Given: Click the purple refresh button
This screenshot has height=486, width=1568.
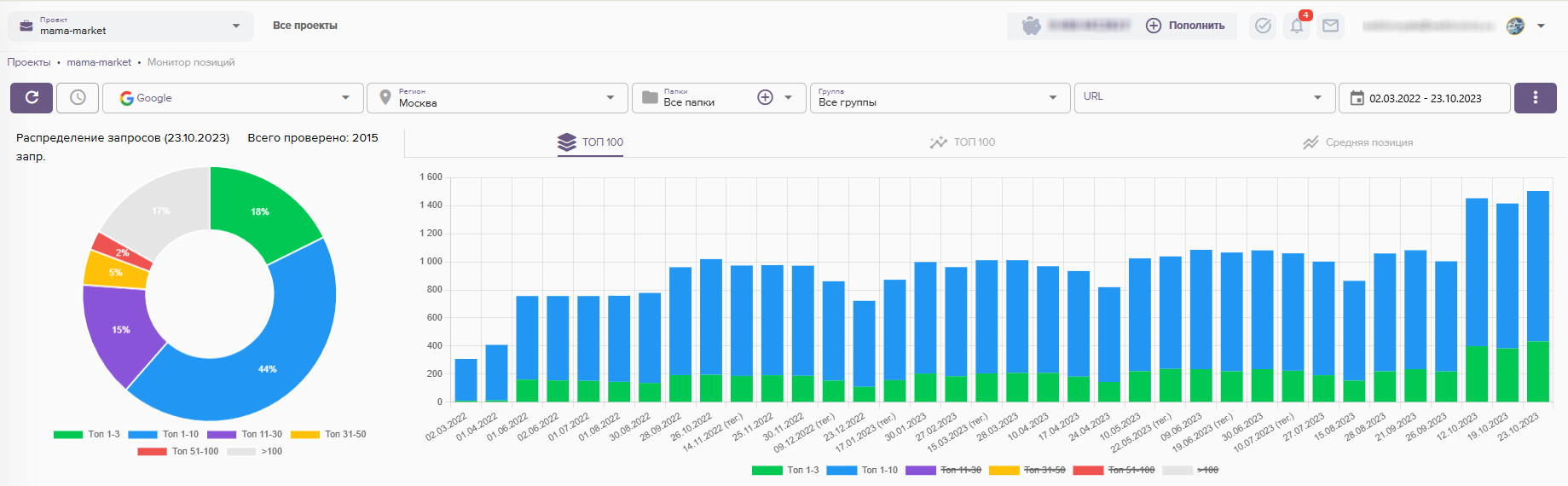Looking at the screenshot, I should pos(32,98).
